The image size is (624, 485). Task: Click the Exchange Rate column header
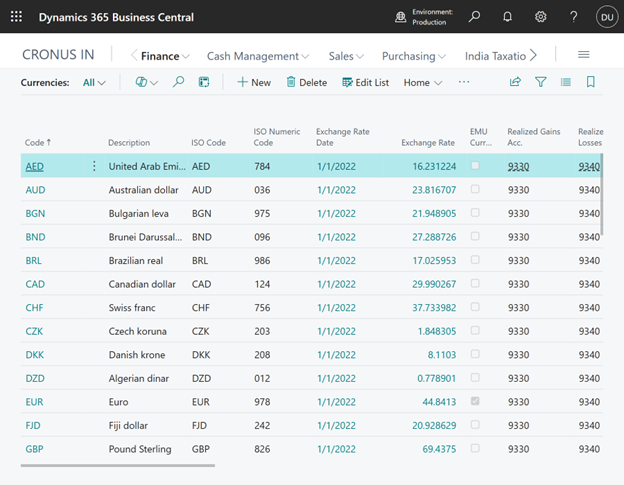[428, 142]
